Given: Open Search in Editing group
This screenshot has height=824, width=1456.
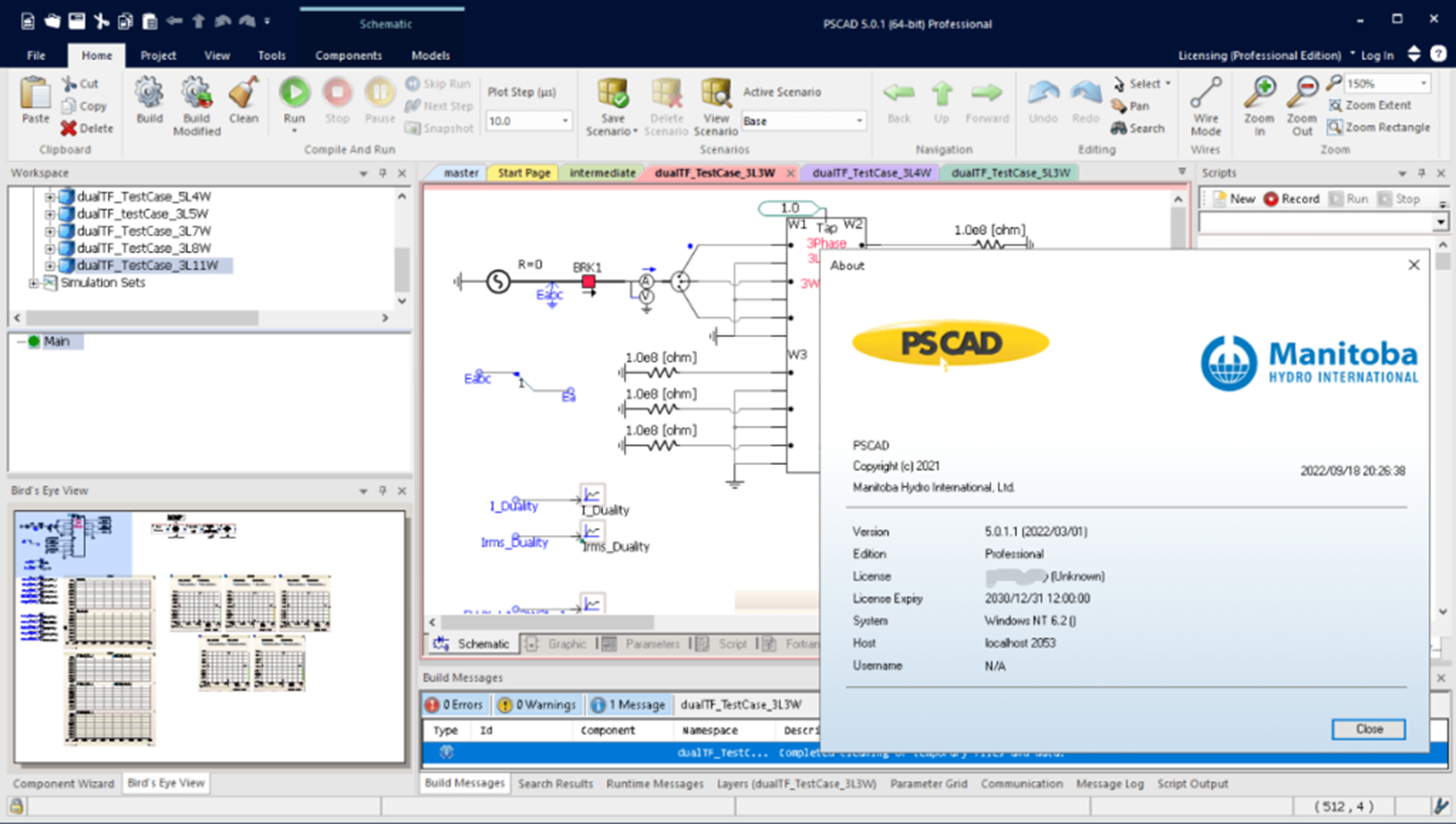Looking at the screenshot, I should (x=1138, y=128).
